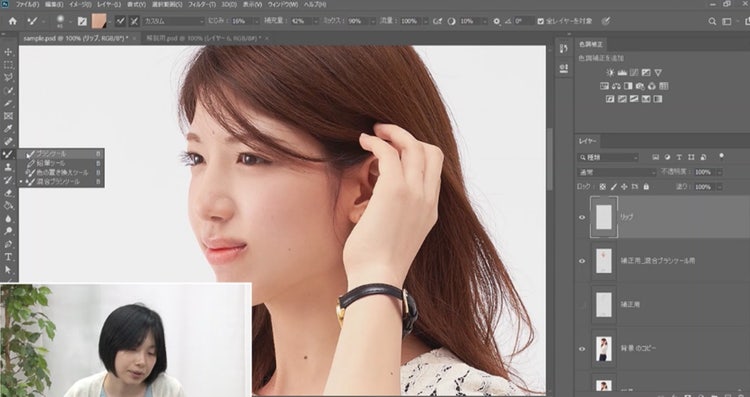Add a Color Balance adjustment
This screenshot has height=397, width=750.
(x=616, y=86)
